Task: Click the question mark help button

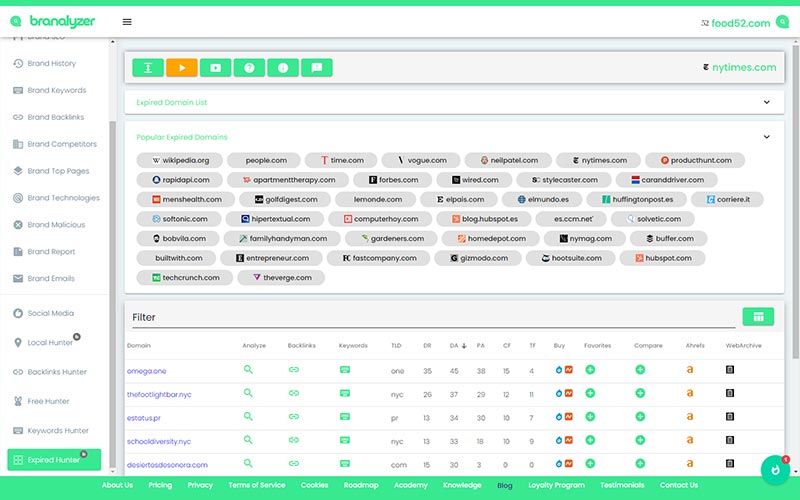Action: (x=249, y=67)
